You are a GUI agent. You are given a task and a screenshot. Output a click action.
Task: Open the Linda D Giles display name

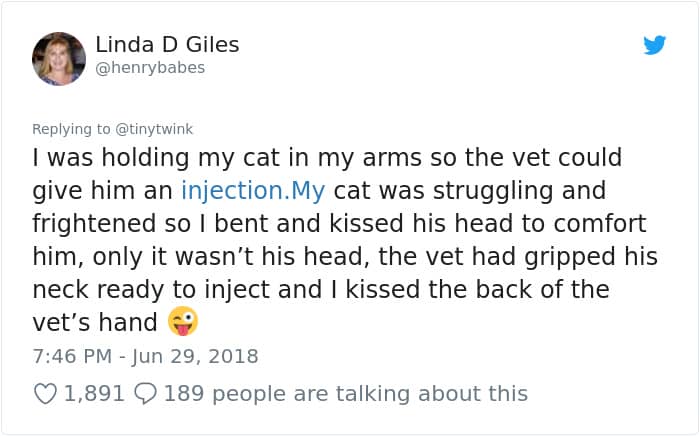pos(167,45)
